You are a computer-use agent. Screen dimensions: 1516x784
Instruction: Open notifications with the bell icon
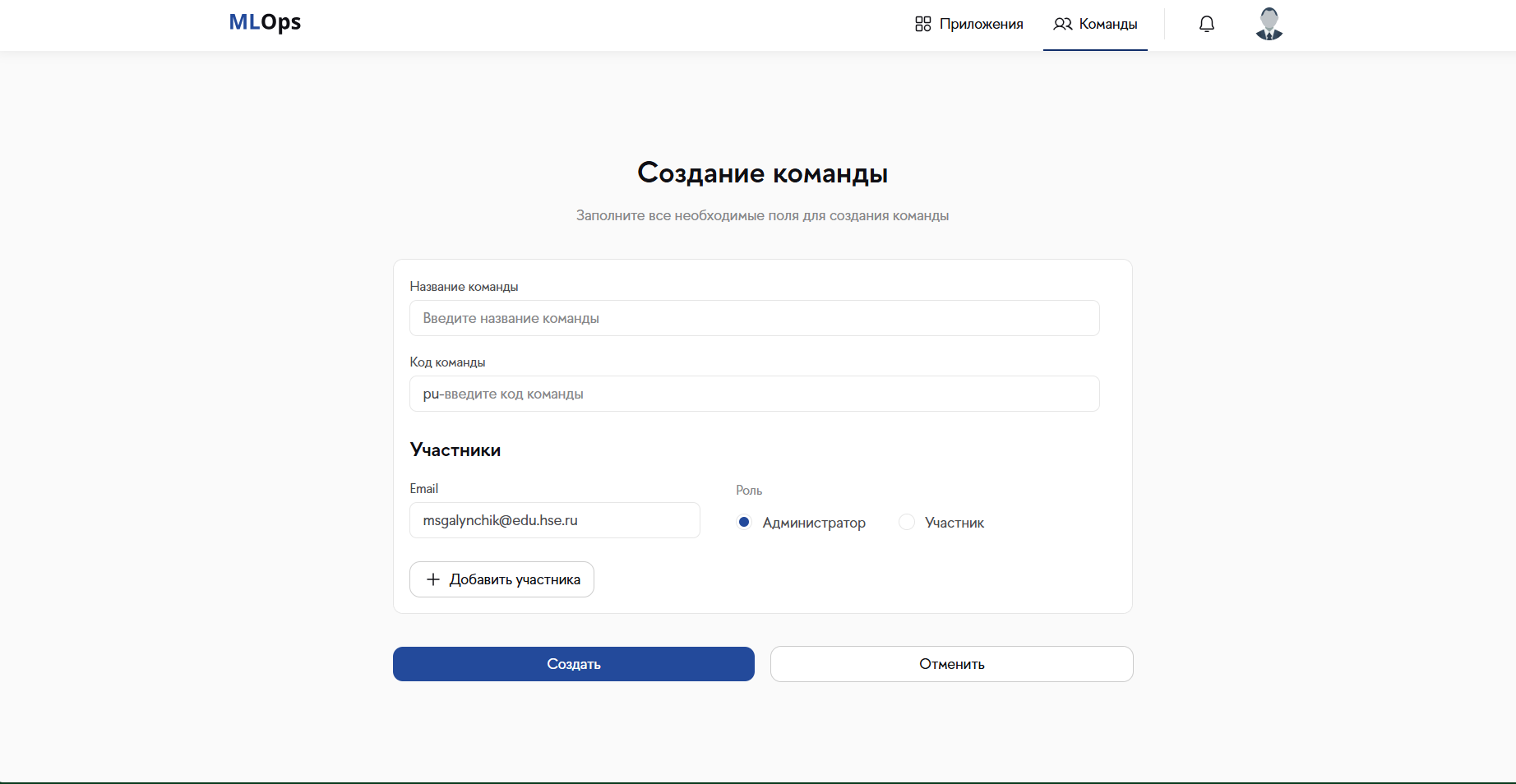1206,24
